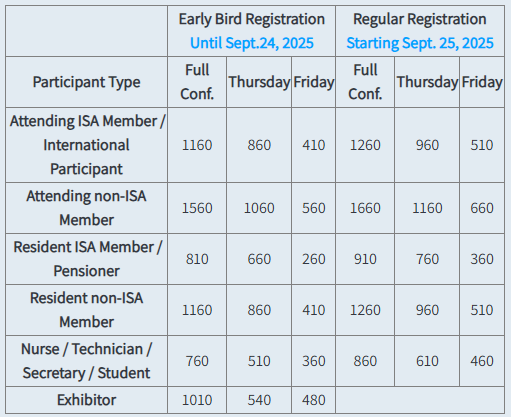Screen dimensions: 511x417
Task: Select the Attending non-ISA regular price 1660
Action: [365, 208]
